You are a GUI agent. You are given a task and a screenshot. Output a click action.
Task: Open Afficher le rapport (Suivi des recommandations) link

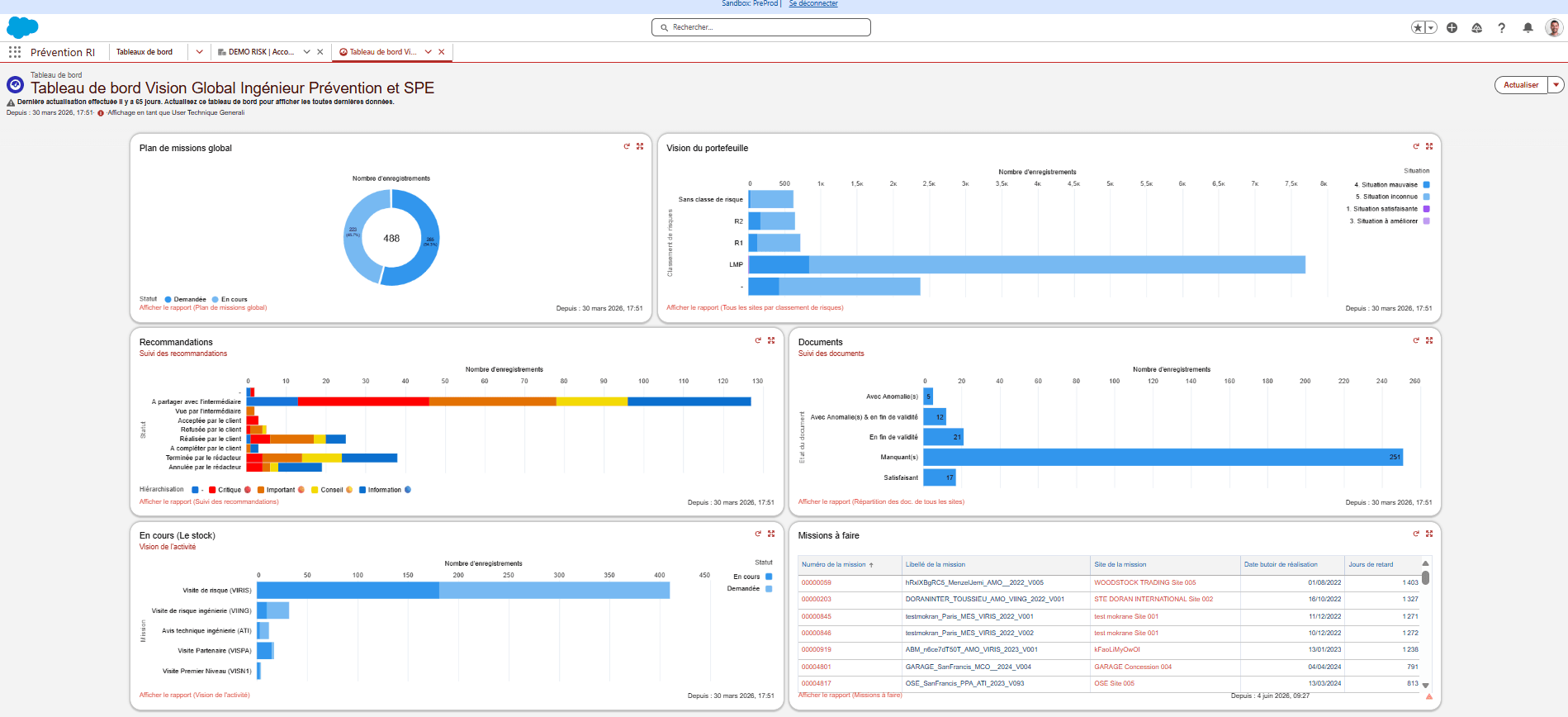point(209,501)
